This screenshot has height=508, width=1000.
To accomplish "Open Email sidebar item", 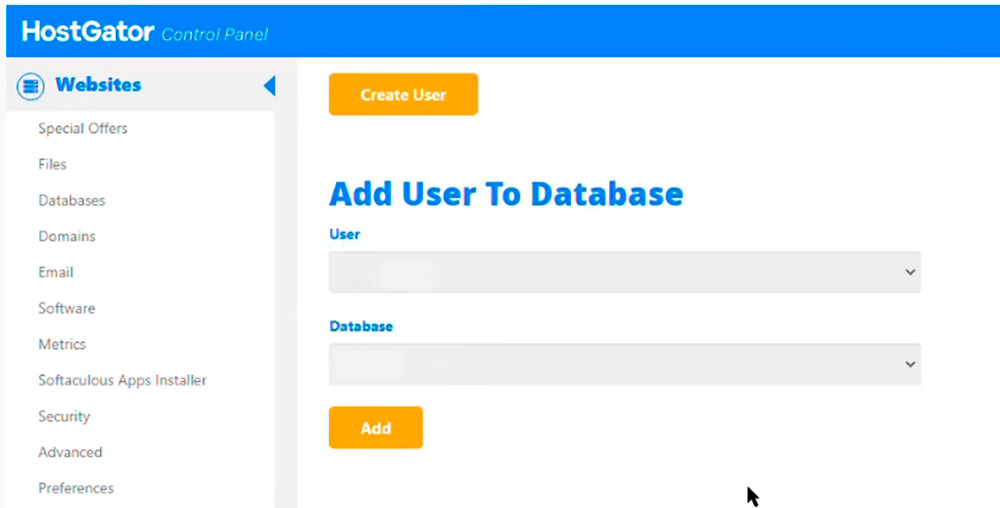I will pyautogui.click(x=55, y=272).
